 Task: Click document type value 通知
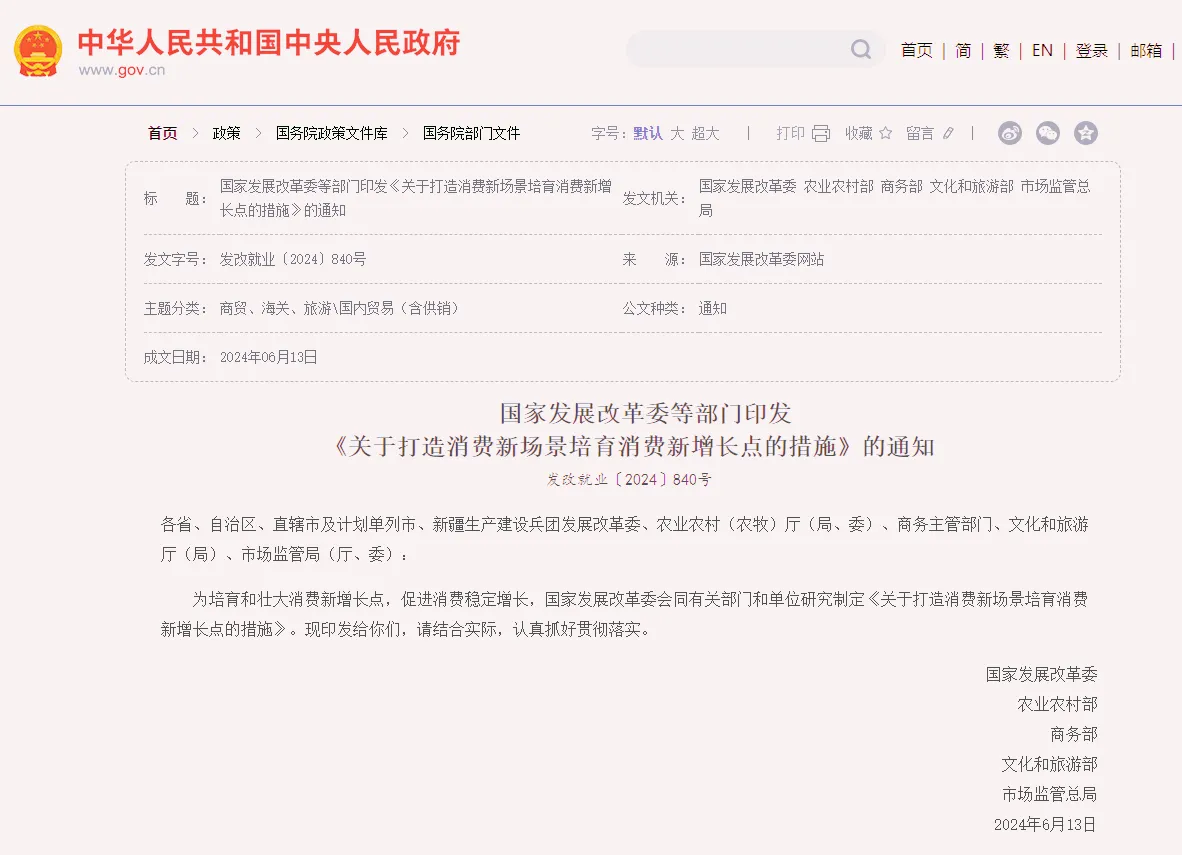coord(712,308)
